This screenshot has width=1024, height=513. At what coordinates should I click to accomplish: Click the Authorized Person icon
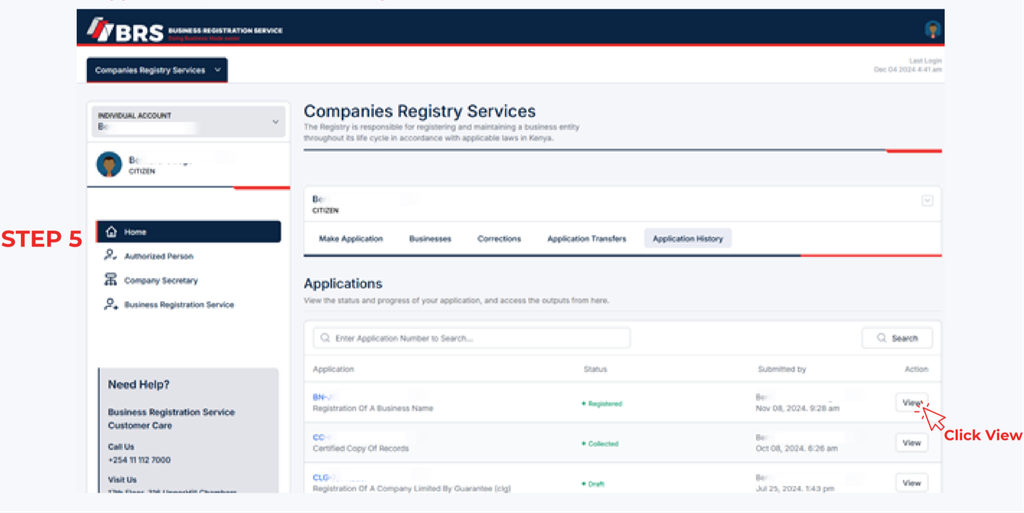(x=111, y=256)
